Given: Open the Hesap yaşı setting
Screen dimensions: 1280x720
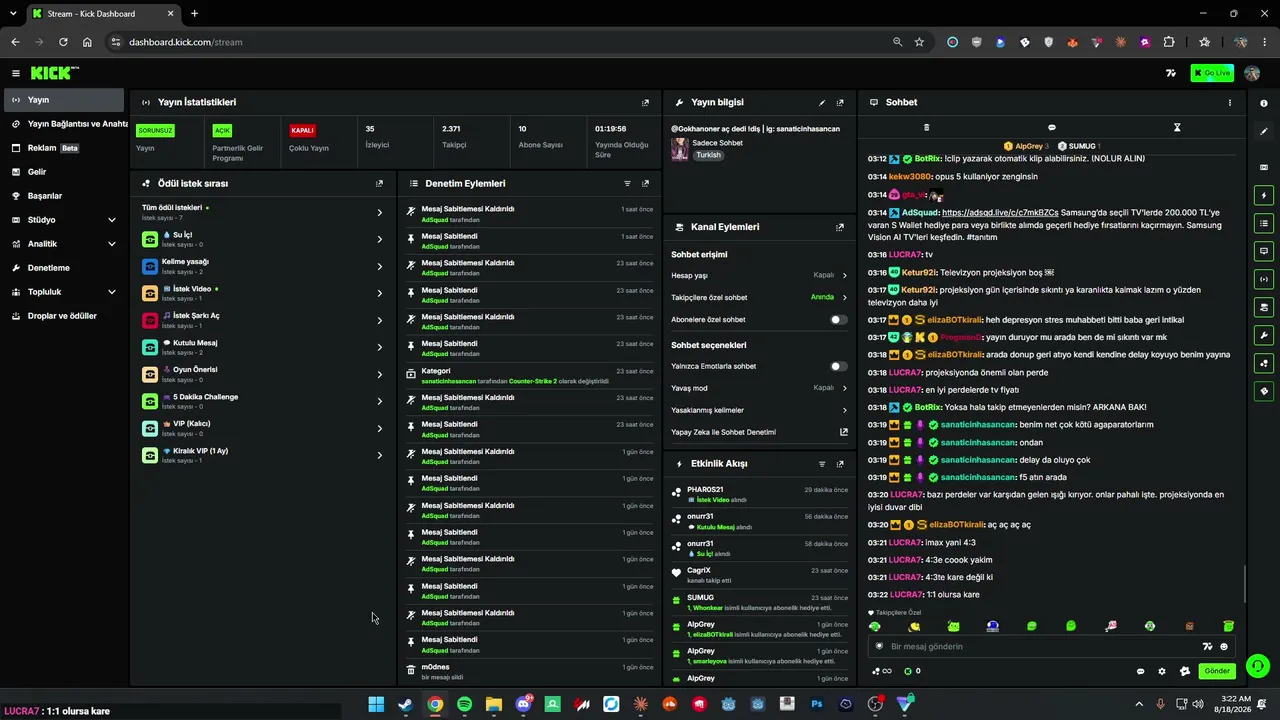Looking at the screenshot, I should (759, 275).
